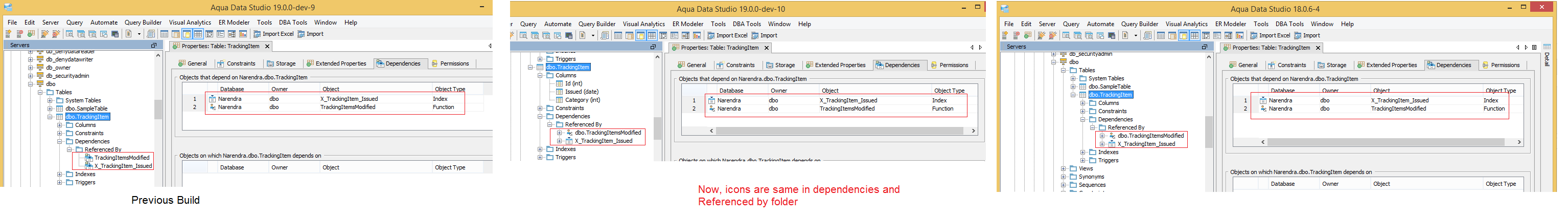Open DBA Tools menu in the 18.0.6-4 window
1568x216 pixels.
point(1289,25)
